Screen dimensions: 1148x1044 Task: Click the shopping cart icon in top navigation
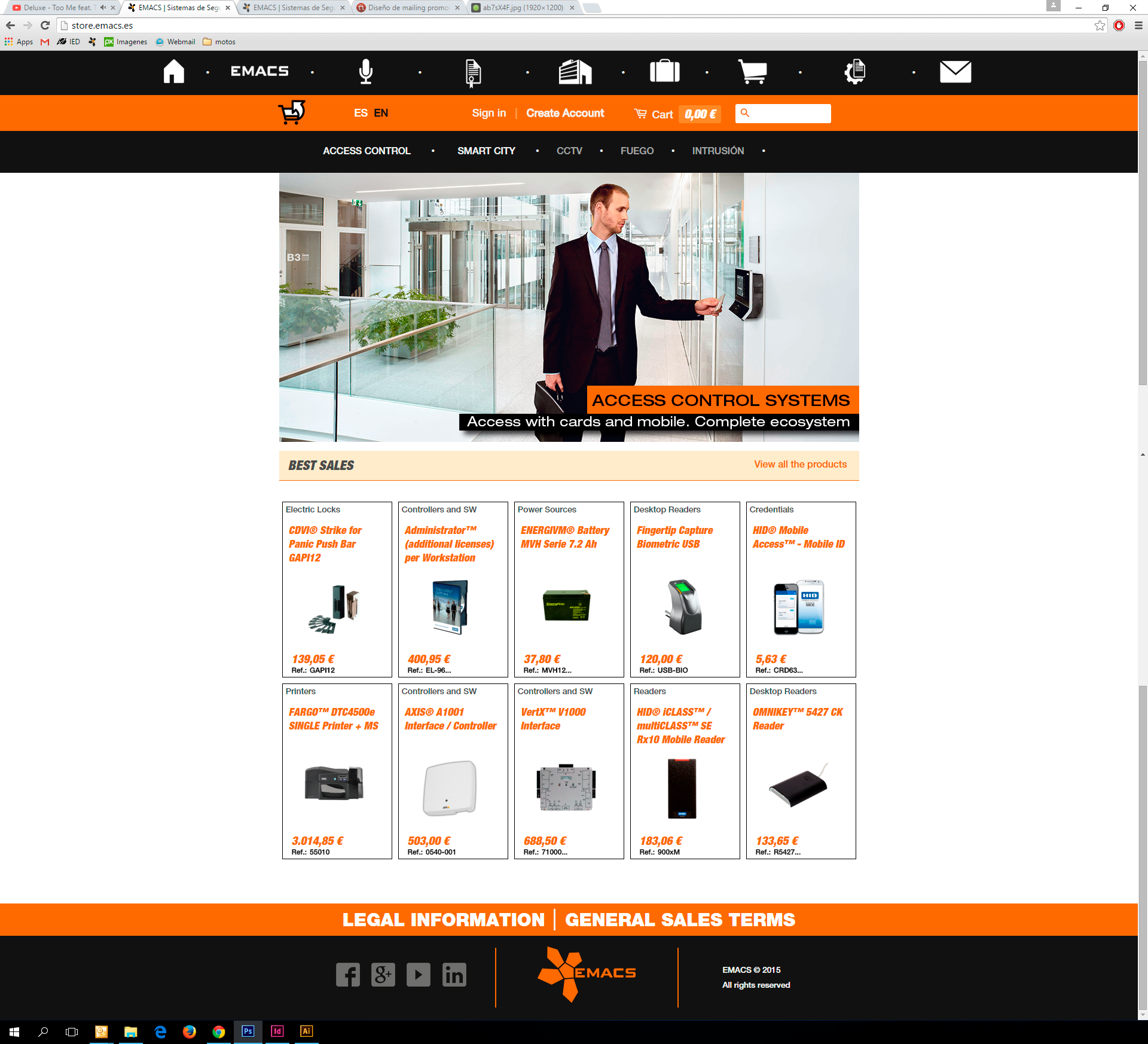point(753,72)
